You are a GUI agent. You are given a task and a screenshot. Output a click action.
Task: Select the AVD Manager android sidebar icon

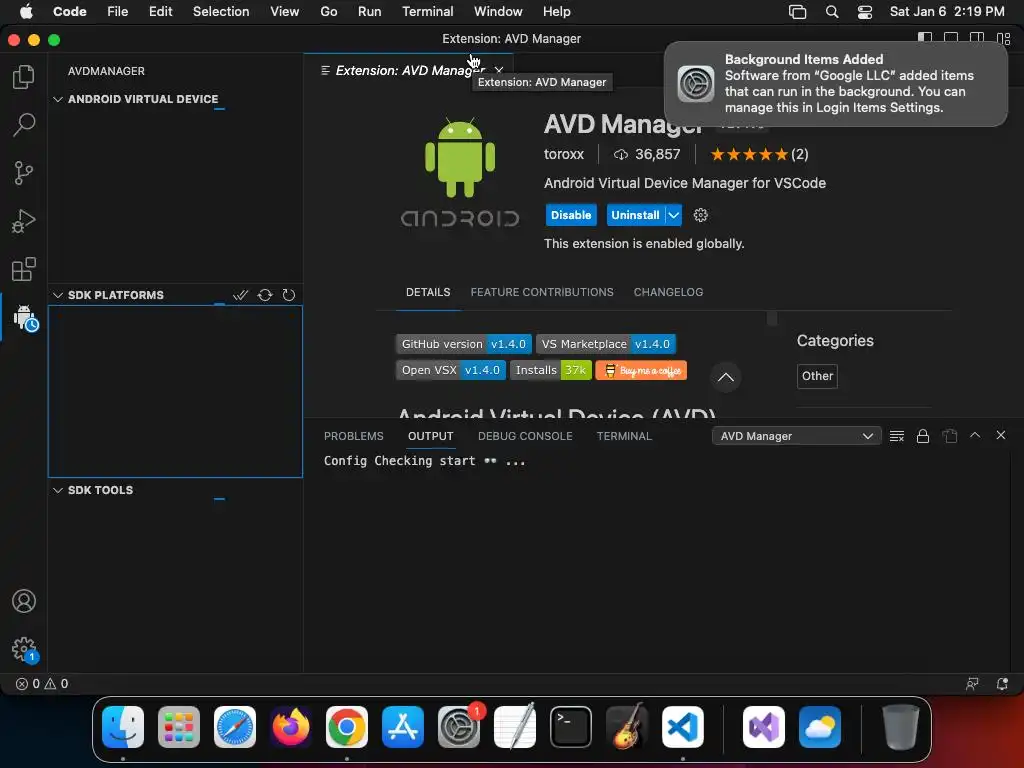click(x=25, y=317)
